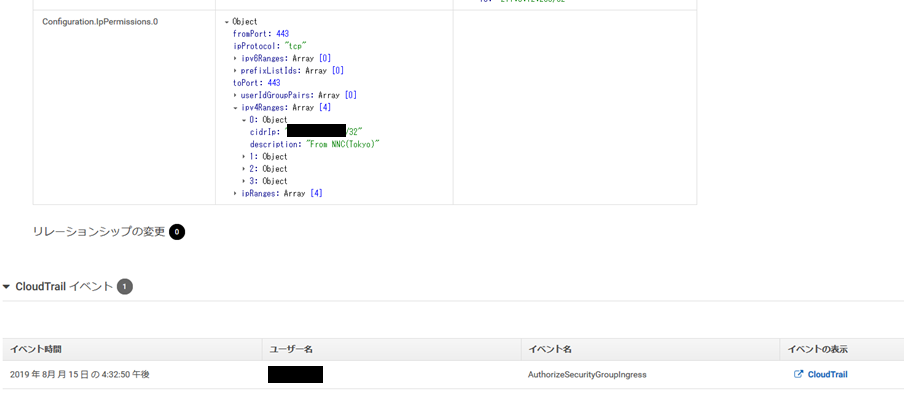Click the event time 2019年8月15日 cell

[80, 375]
